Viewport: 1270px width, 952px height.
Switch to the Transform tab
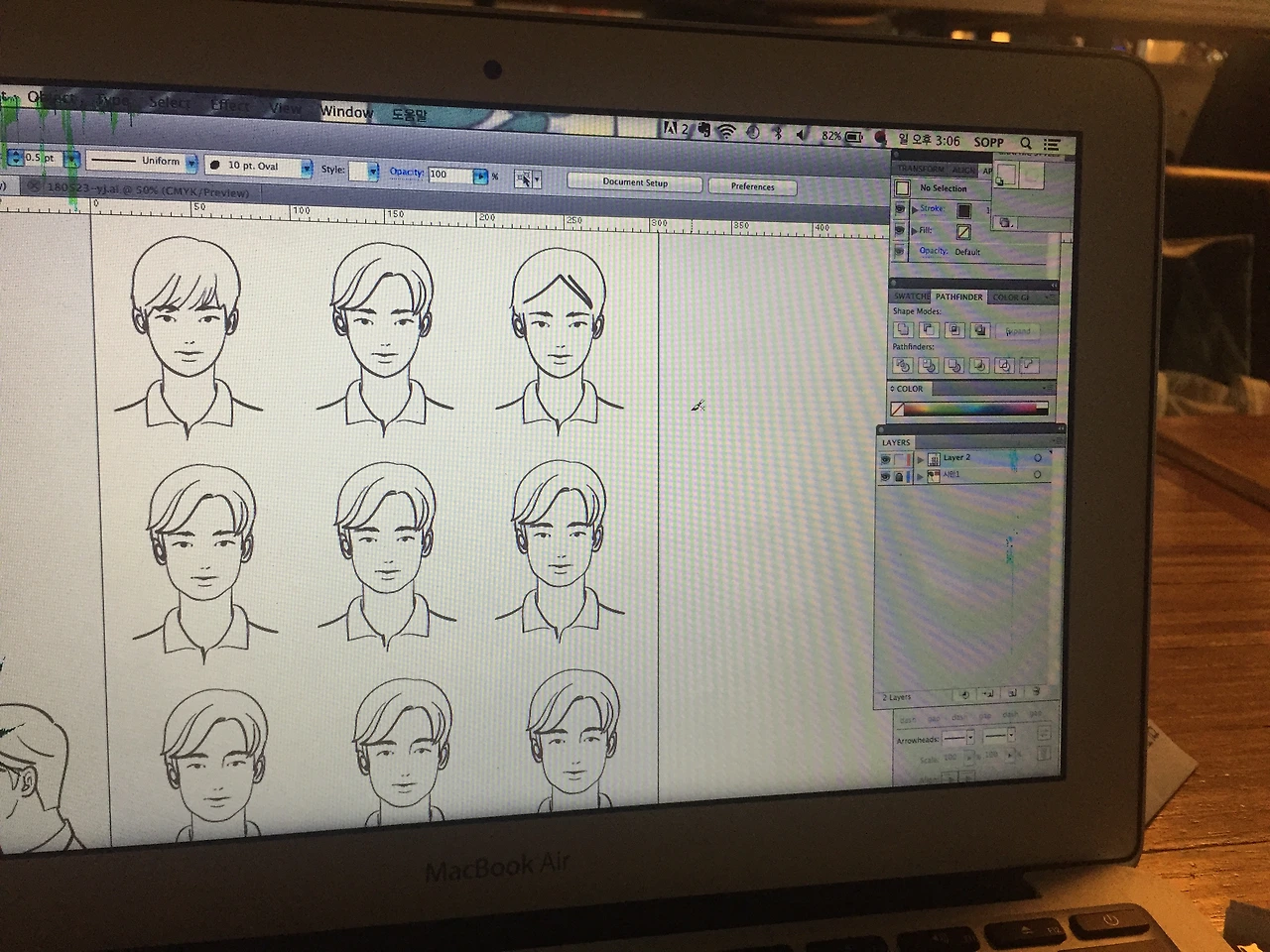922,170
